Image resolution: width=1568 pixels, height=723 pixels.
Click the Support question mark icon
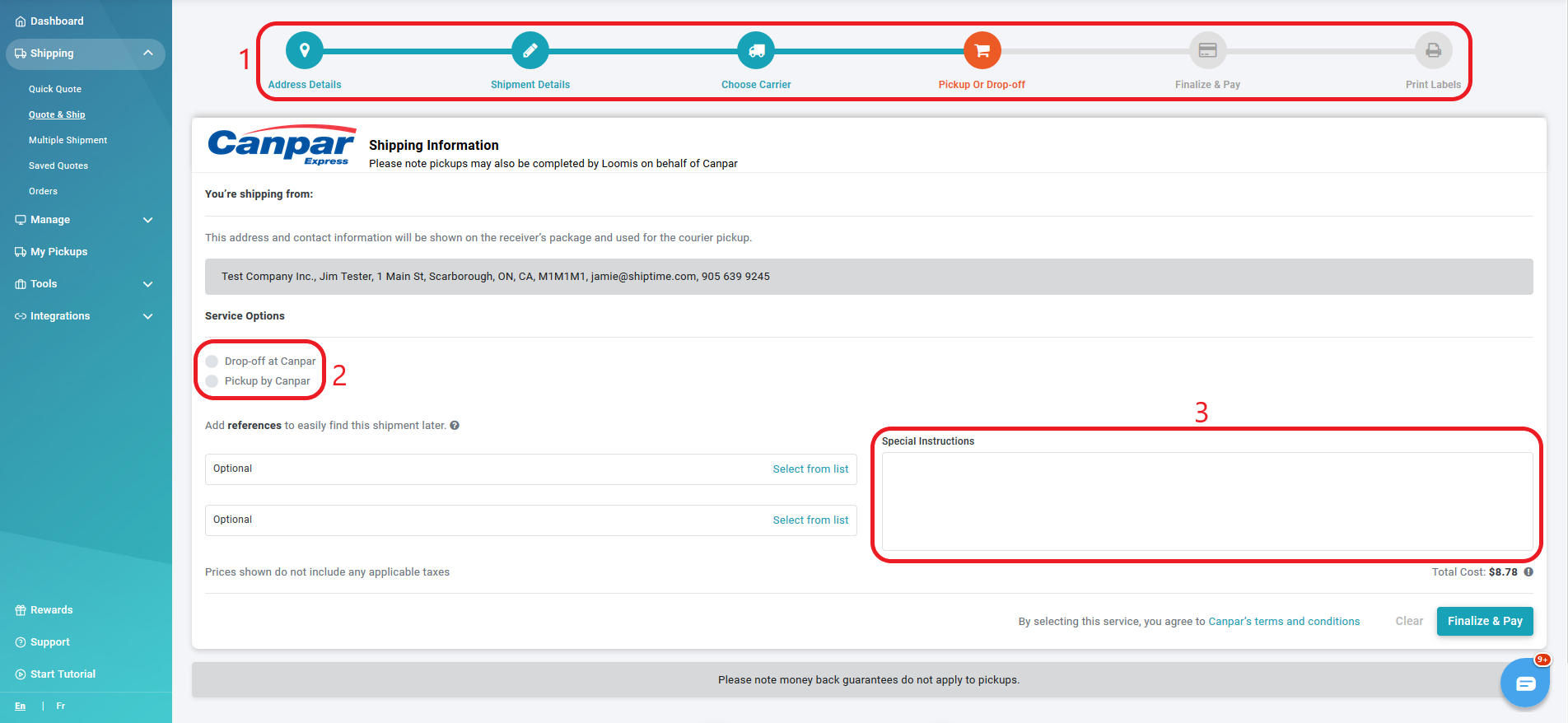click(21, 642)
